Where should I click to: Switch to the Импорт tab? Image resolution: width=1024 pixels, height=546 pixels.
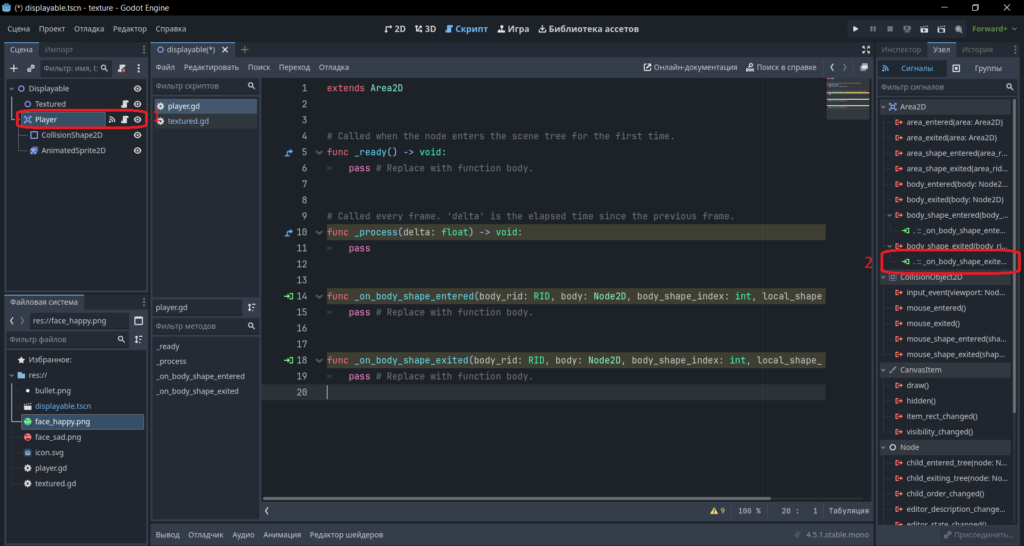click(x=59, y=50)
